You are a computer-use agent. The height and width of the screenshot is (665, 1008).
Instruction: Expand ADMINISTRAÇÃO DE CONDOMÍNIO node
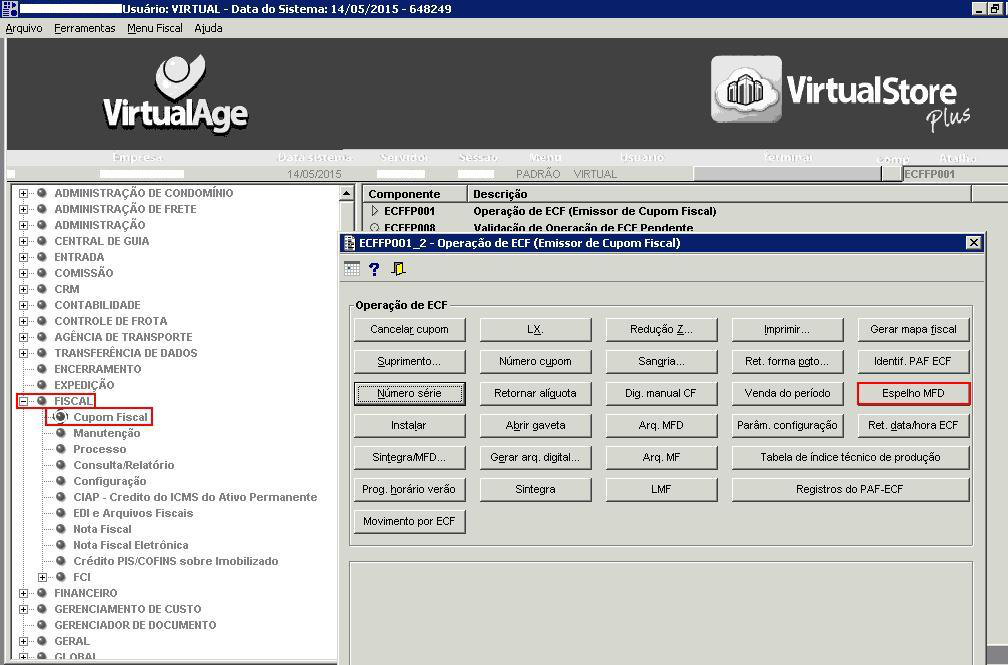click(x=23, y=193)
